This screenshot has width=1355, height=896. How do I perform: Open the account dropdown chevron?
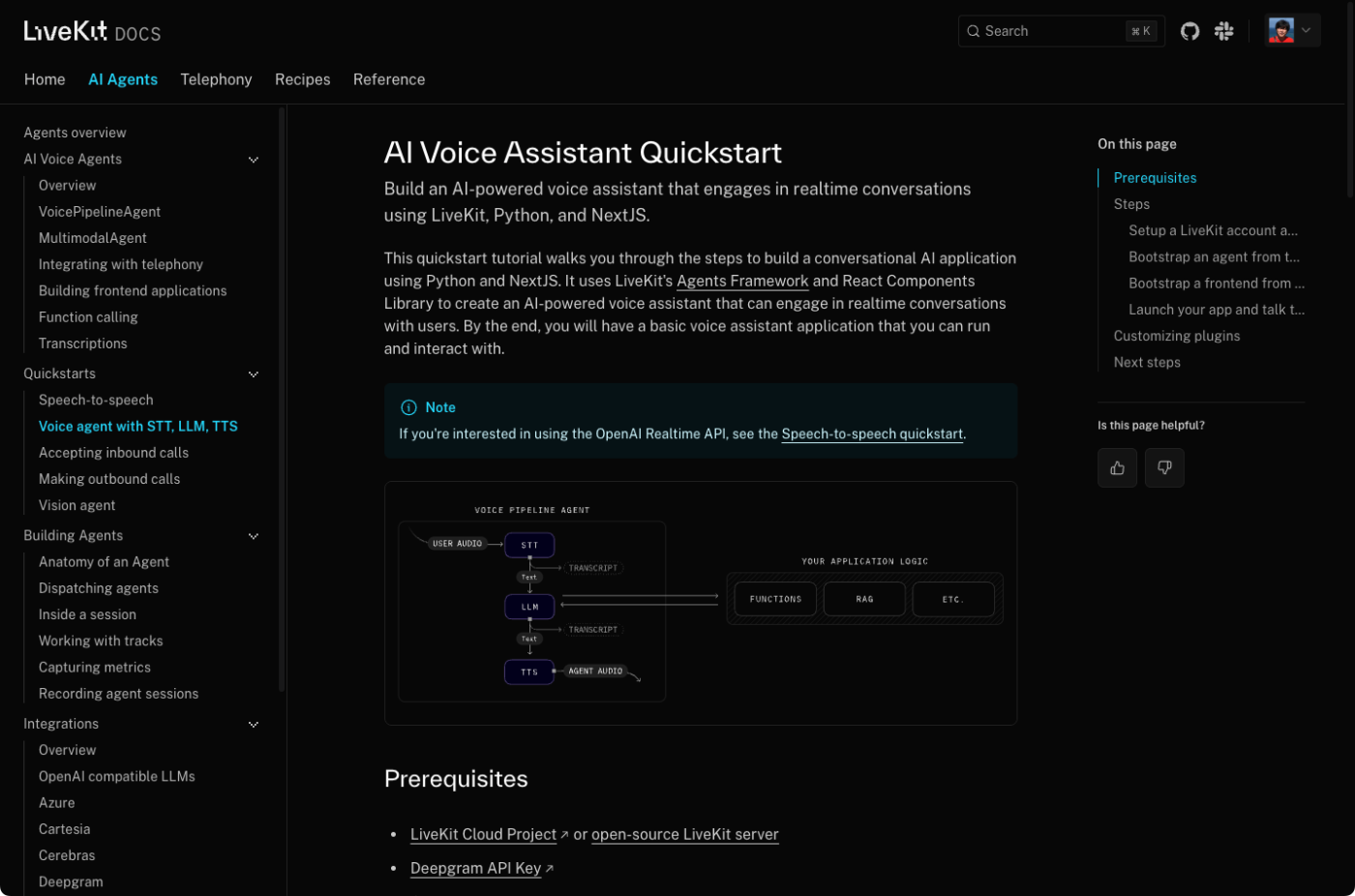tap(1306, 31)
